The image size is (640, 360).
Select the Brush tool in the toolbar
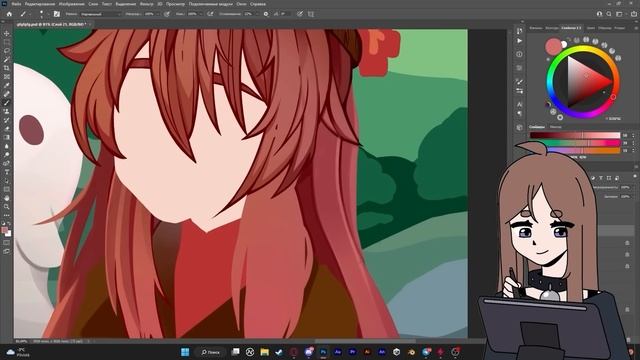(7, 102)
